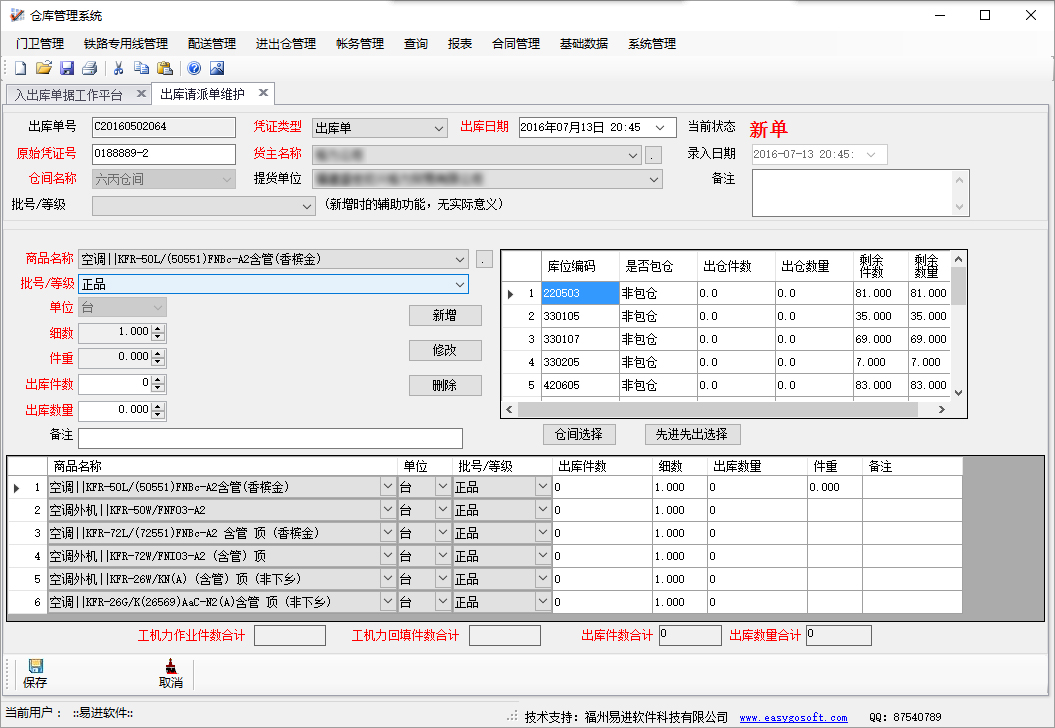Click the Paste clipboard icon
The height and width of the screenshot is (728, 1055).
[x=165, y=68]
